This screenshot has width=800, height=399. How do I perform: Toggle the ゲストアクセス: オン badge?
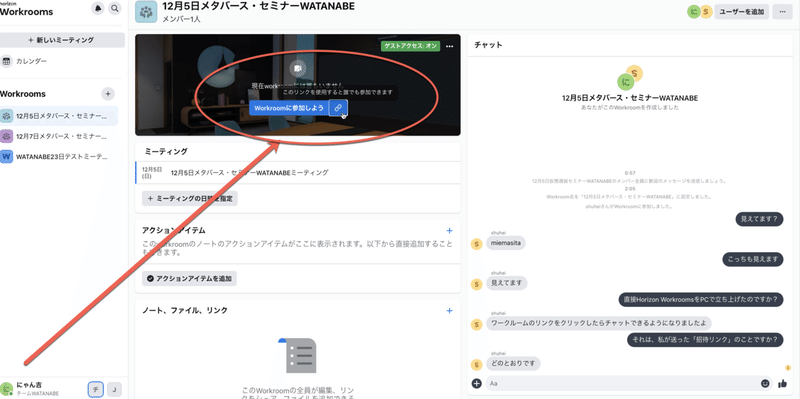[410, 46]
